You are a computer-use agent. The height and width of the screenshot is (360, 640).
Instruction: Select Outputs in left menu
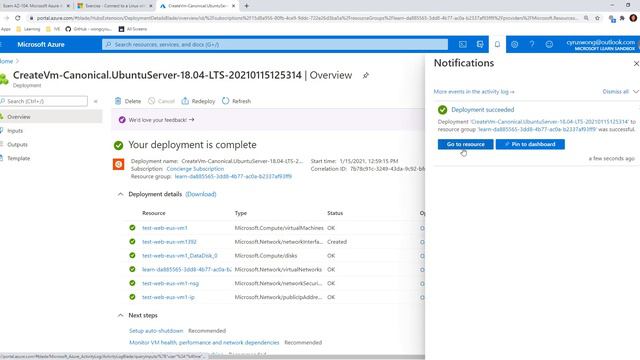click(x=17, y=144)
